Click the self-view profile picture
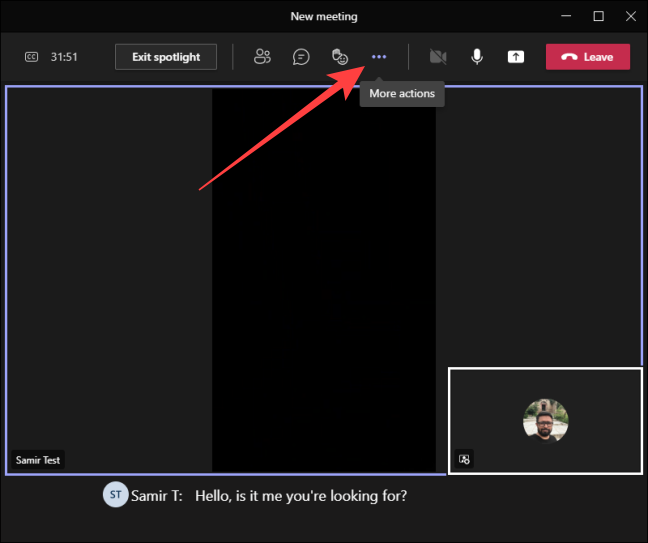The height and width of the screenshot is (543, 648). click(x=546, y=421)
